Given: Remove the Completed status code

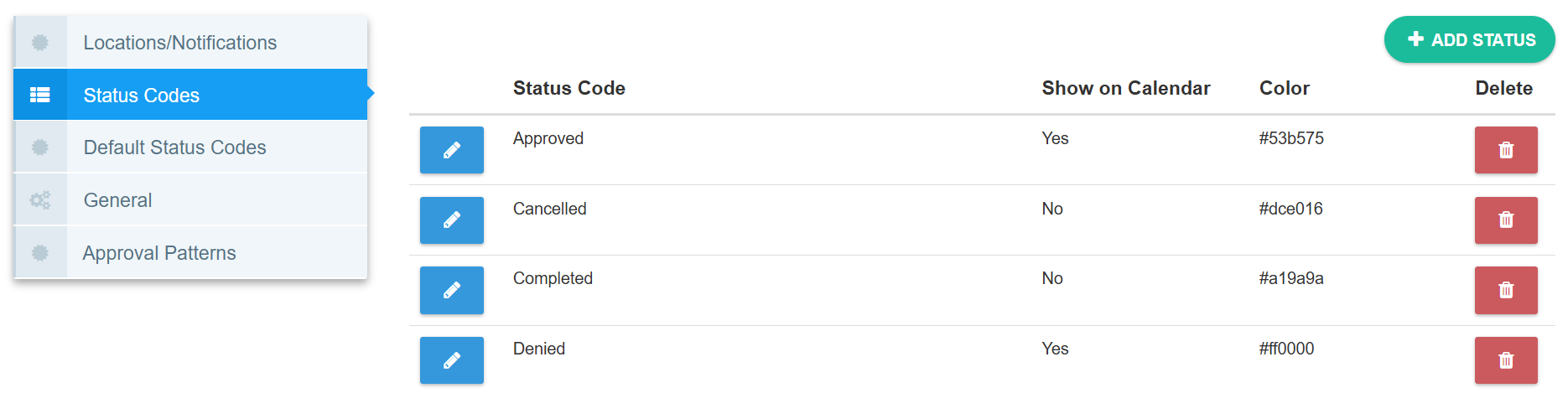Looking at the screenshot, I should tap(1505, 290).
